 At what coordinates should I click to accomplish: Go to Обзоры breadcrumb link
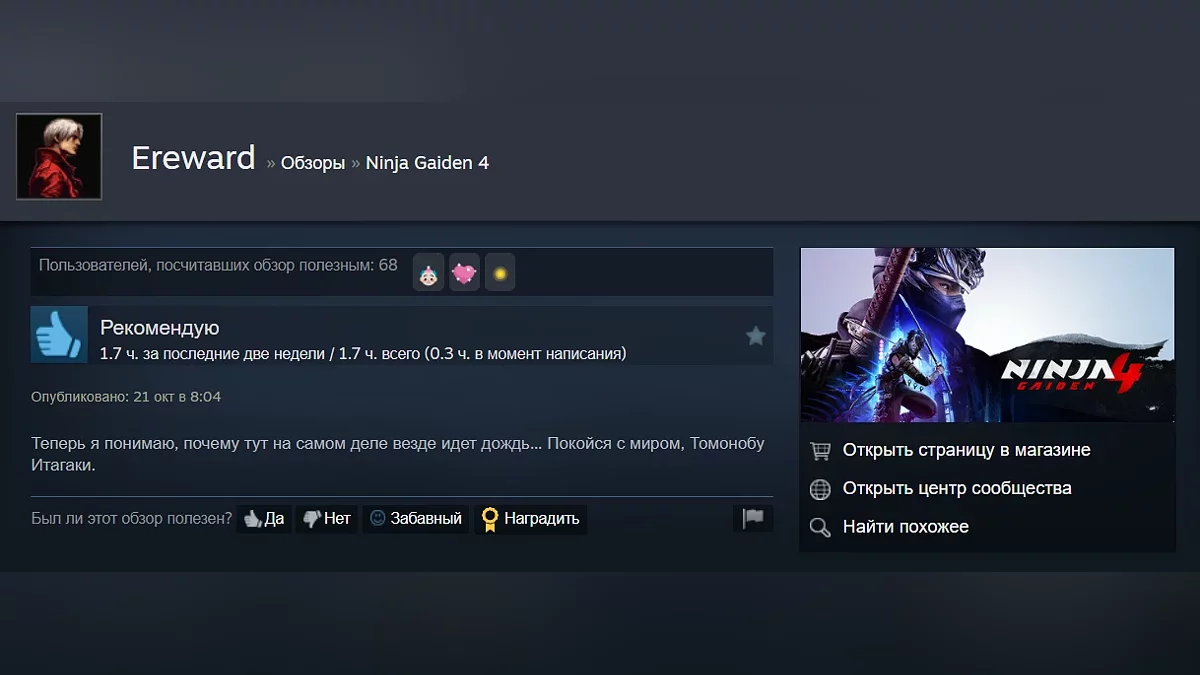(x=313, y=162)
